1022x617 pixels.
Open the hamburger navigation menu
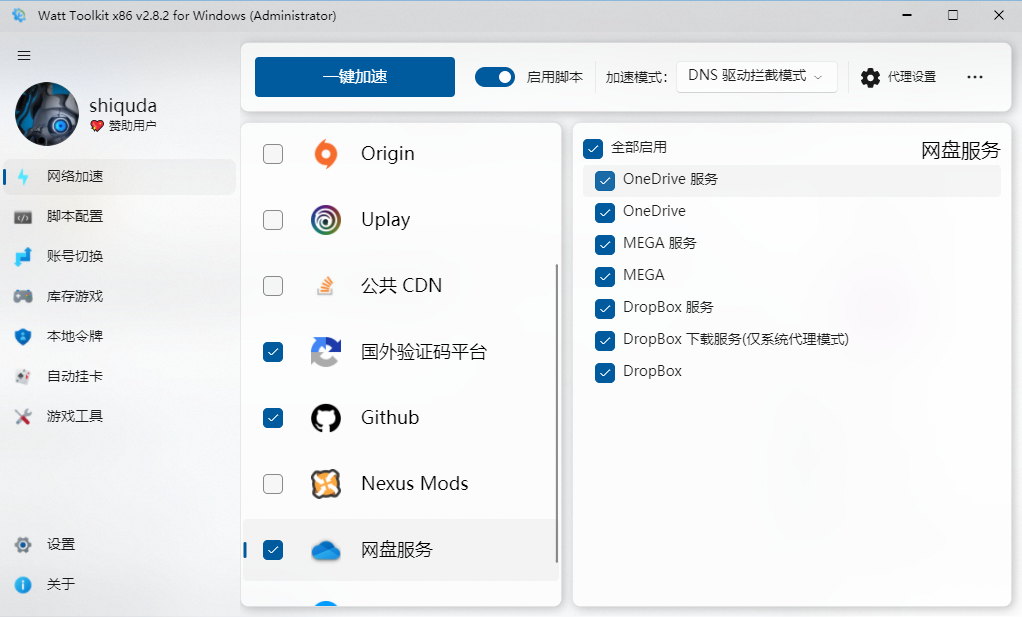coord(24,55)
